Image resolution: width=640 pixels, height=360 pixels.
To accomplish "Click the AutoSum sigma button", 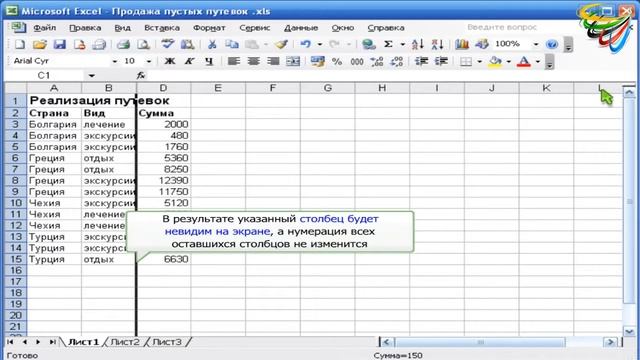I will tap(389, 44).
